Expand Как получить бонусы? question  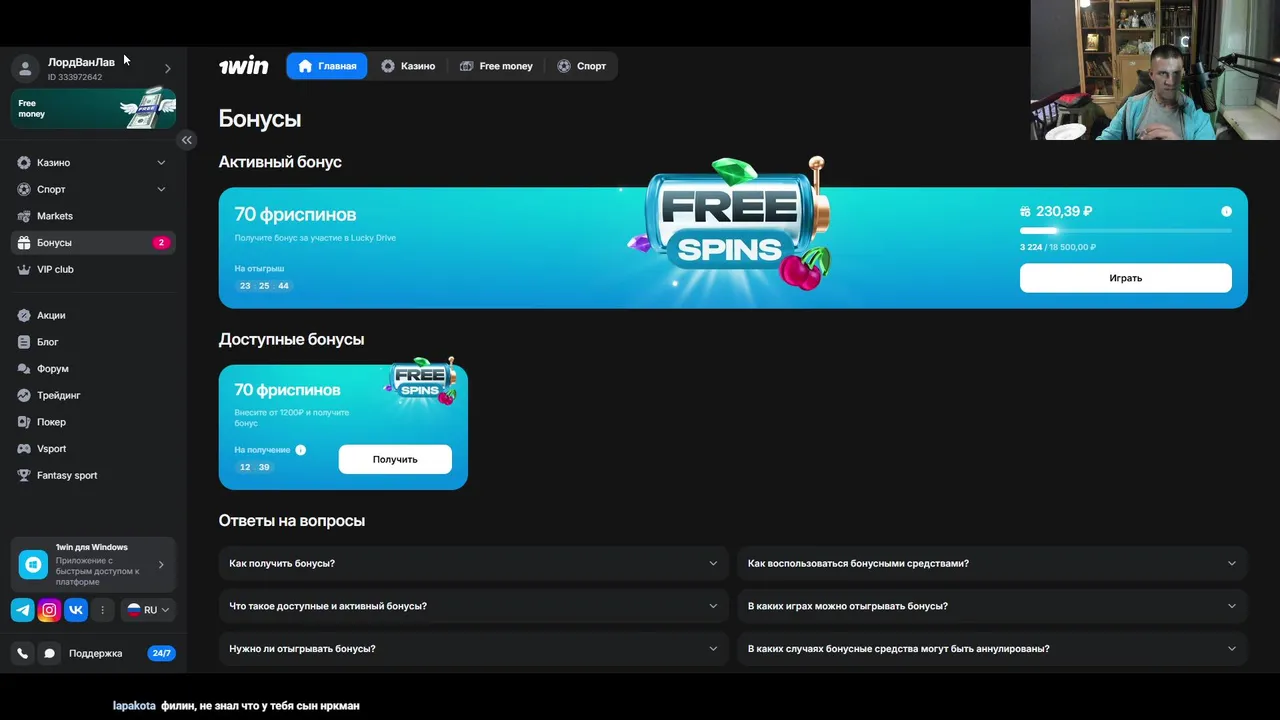(x=473, y=563)
